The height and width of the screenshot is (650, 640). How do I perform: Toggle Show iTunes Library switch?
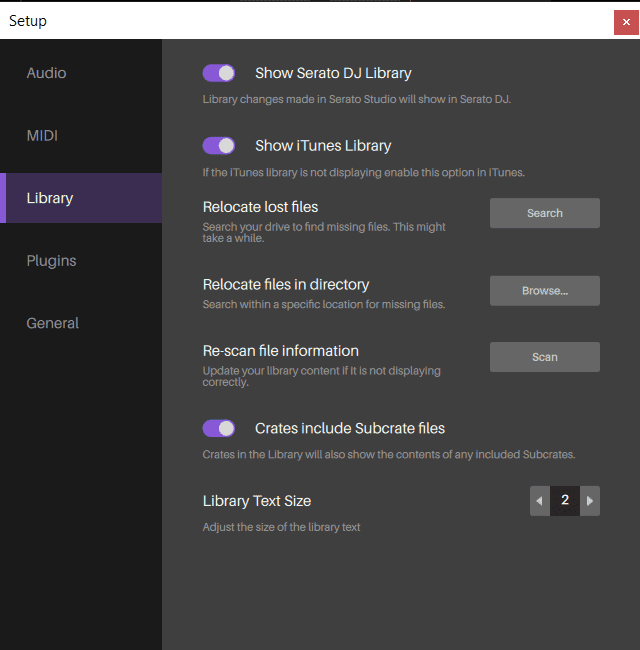[x=218, y=146]
